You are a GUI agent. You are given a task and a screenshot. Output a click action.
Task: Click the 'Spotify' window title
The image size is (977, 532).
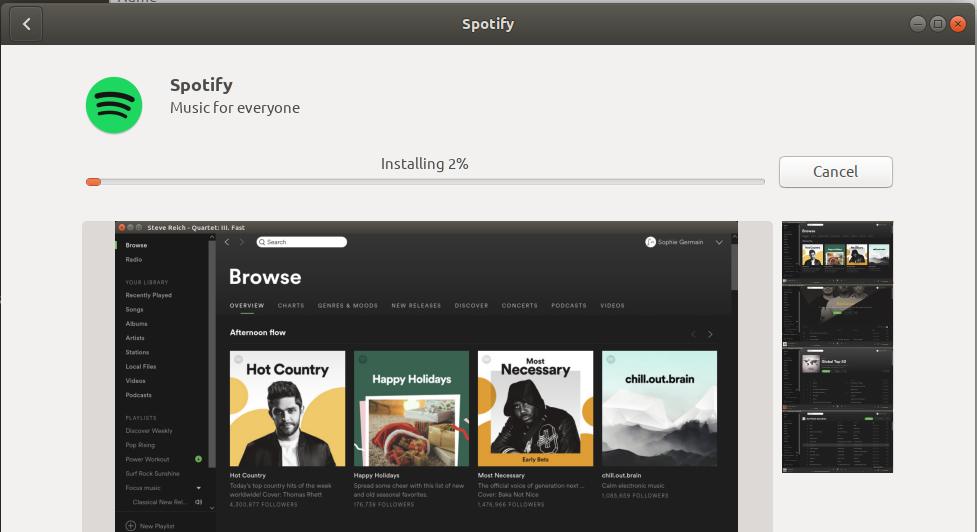tap(488, 24)
